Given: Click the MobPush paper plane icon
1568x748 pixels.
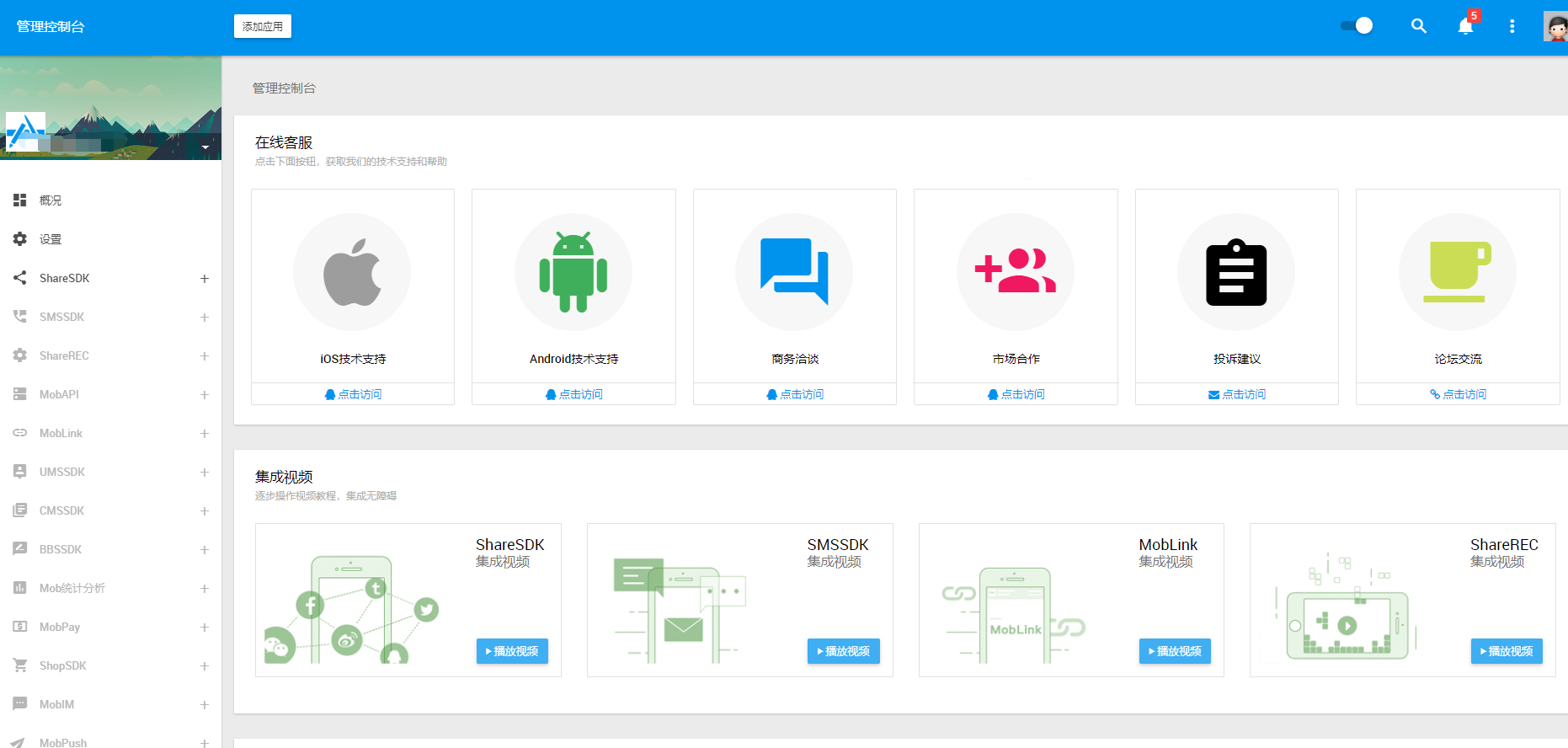Looking at the screenshot, I should 19,743.
